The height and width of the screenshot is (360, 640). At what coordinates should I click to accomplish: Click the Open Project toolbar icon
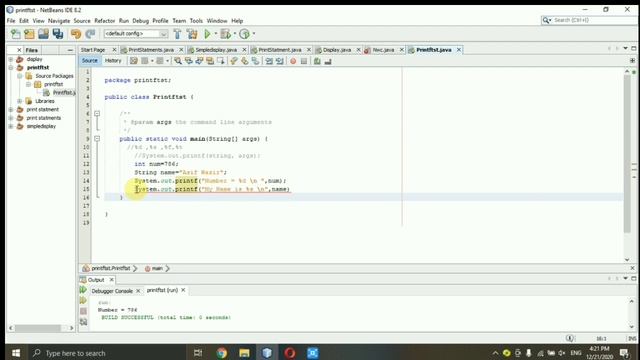(x=43, y=34)
